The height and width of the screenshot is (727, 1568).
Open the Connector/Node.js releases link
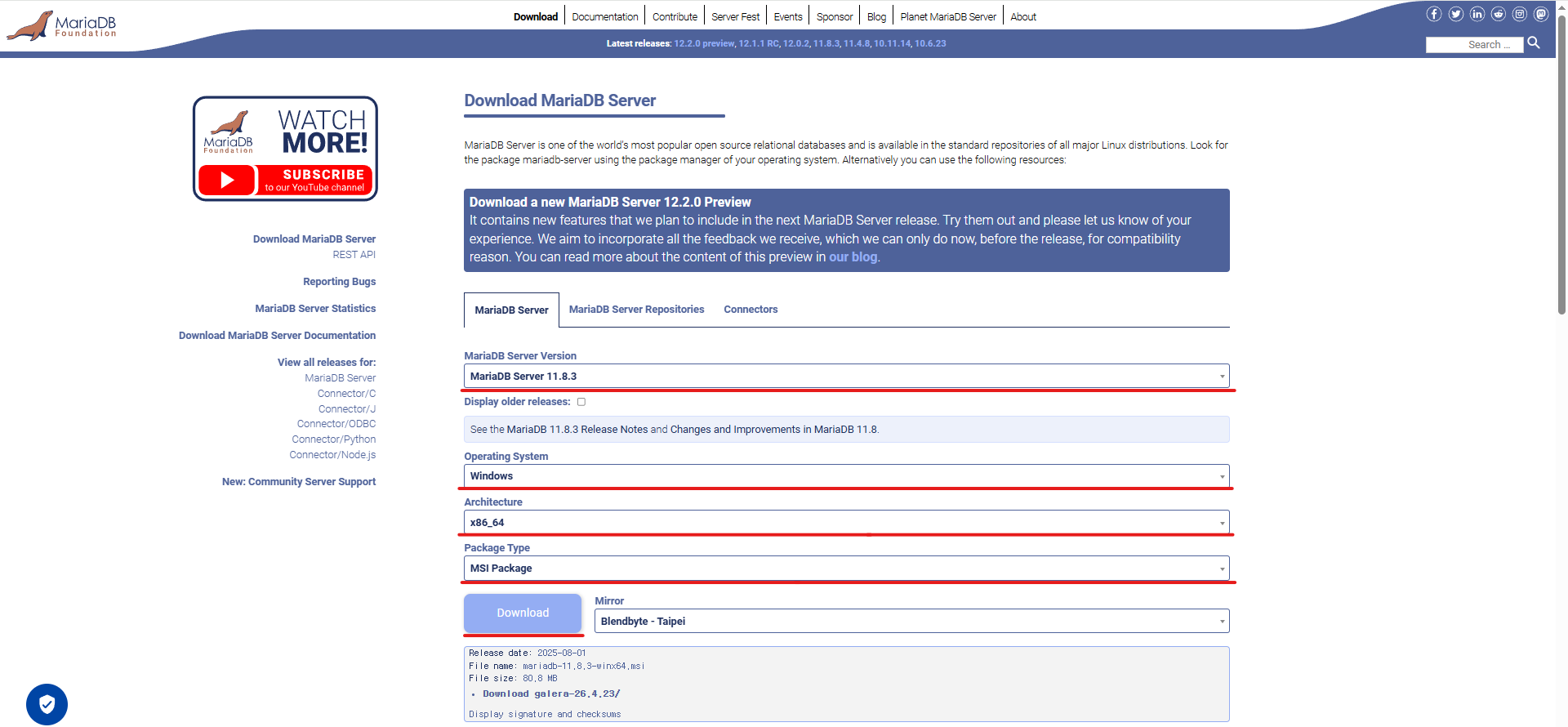pos(332,455)
